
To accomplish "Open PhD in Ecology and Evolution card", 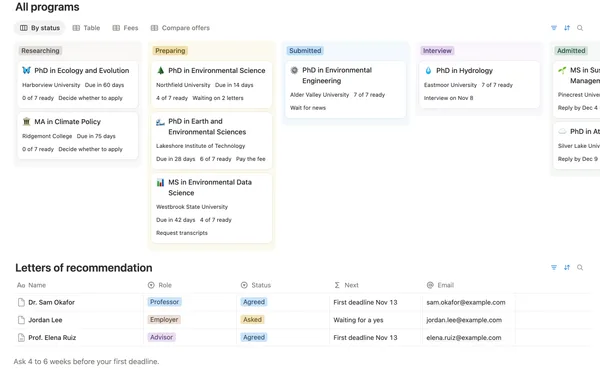I will (x=78, y=84).
